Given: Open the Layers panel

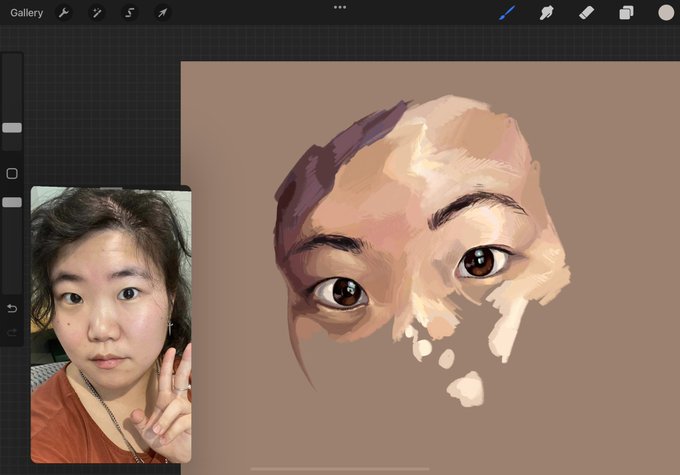Looking at the screenshot, I should click(x=626, y=13).
